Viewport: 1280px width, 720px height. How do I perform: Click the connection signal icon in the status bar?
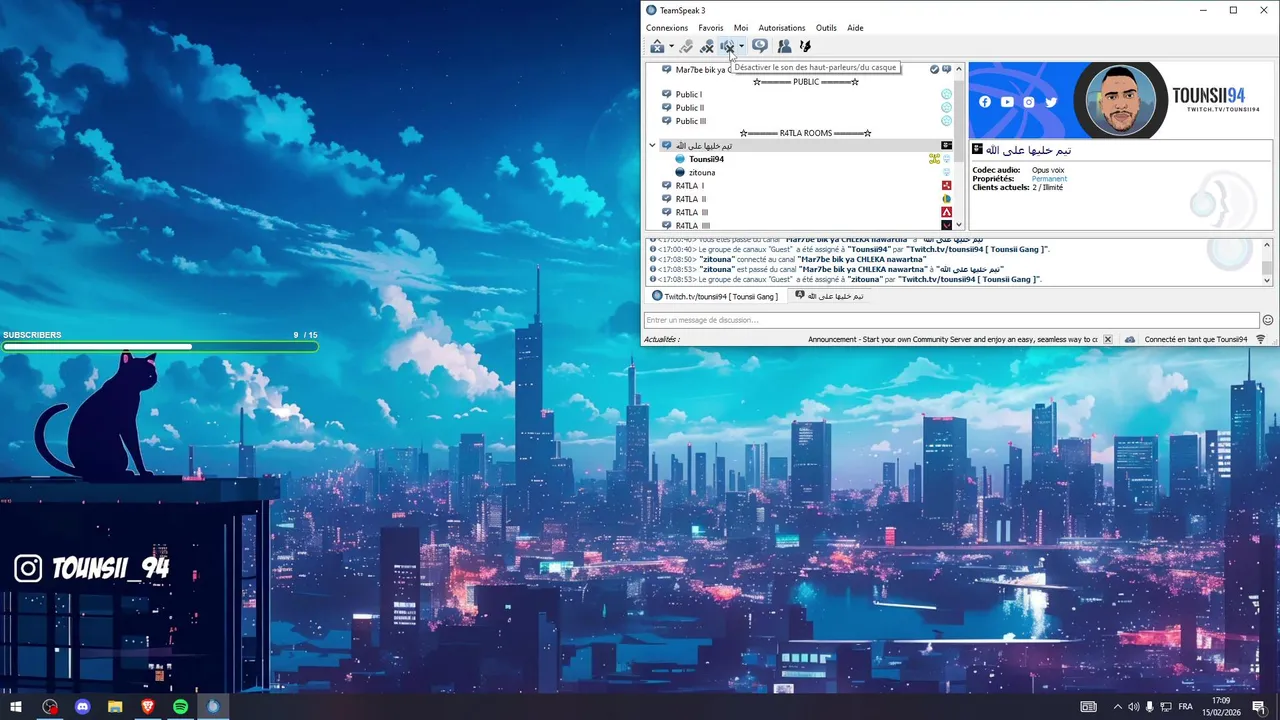[1261, 339]
